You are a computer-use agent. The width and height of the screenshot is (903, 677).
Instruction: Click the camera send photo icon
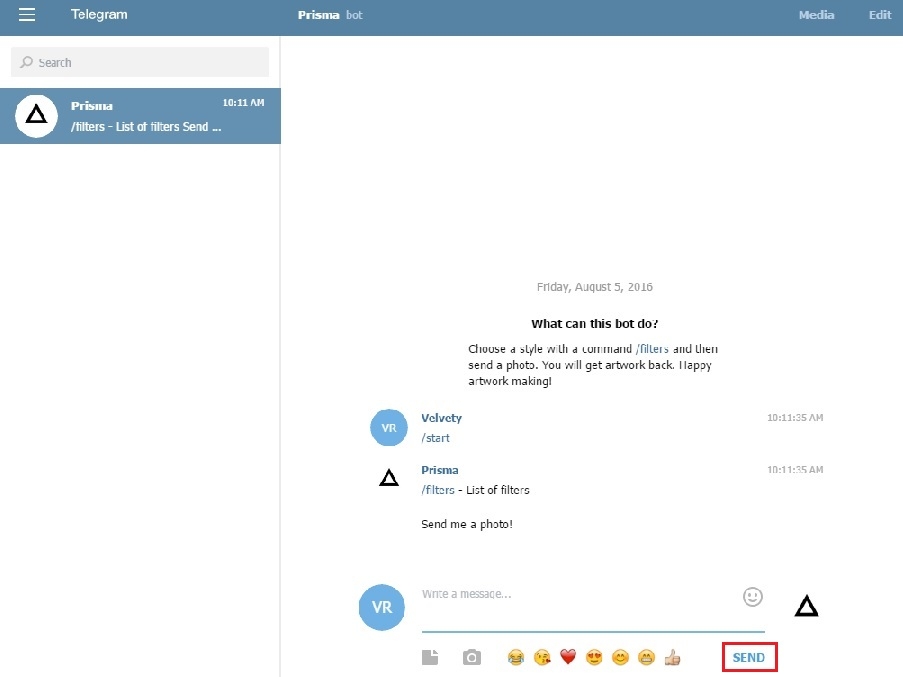click(x=472, y=657)
